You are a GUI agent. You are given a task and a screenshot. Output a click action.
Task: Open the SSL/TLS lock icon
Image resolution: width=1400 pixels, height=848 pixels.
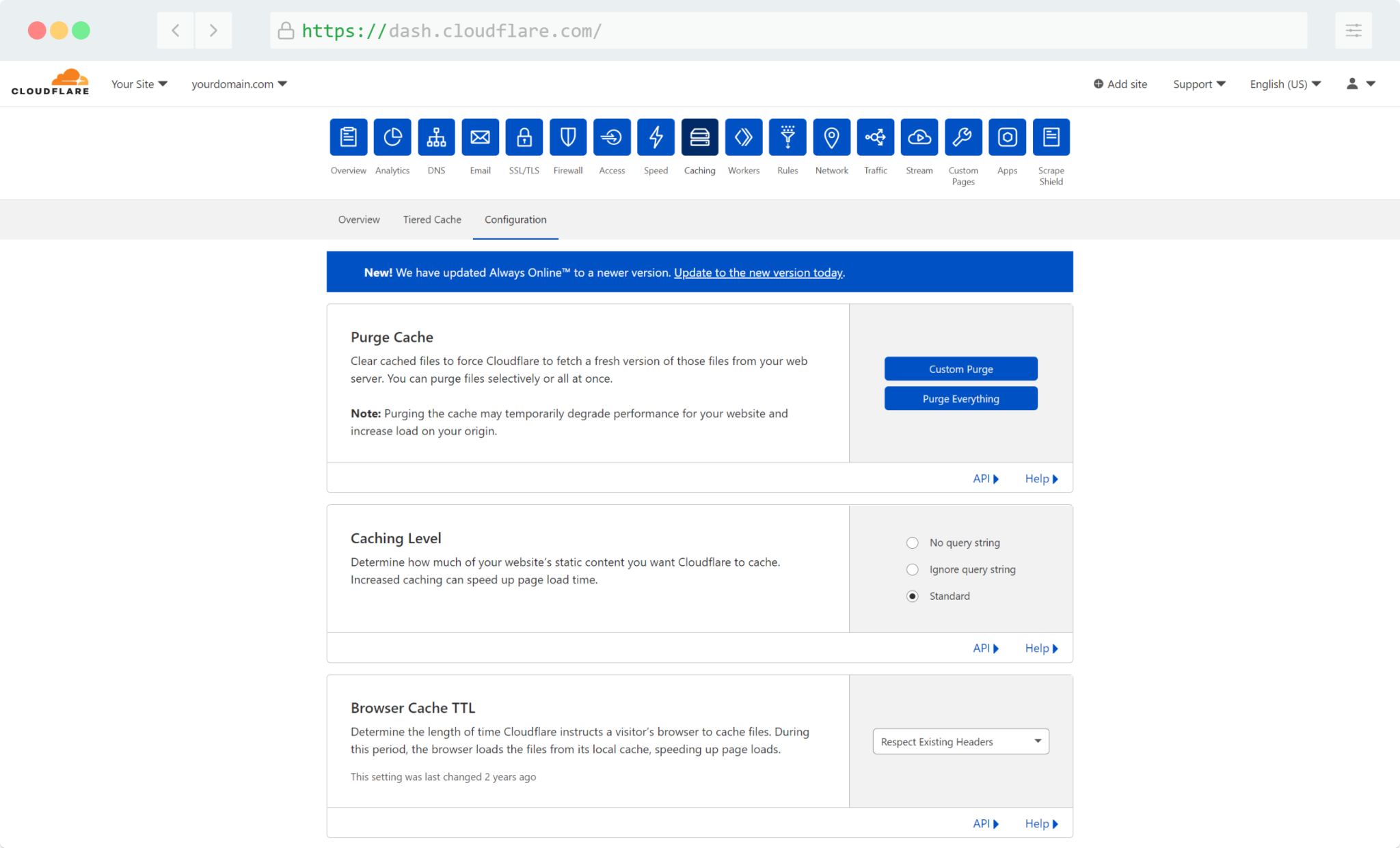pos(524,137)
